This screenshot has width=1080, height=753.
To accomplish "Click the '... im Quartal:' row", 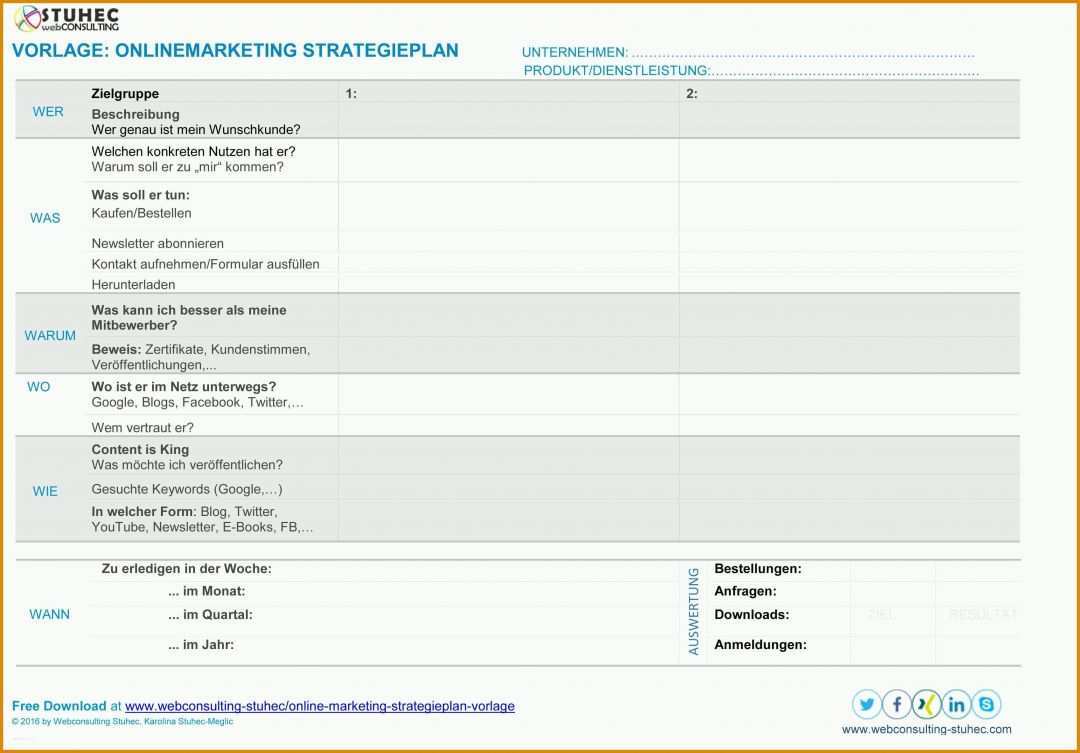I will (210, 615).
